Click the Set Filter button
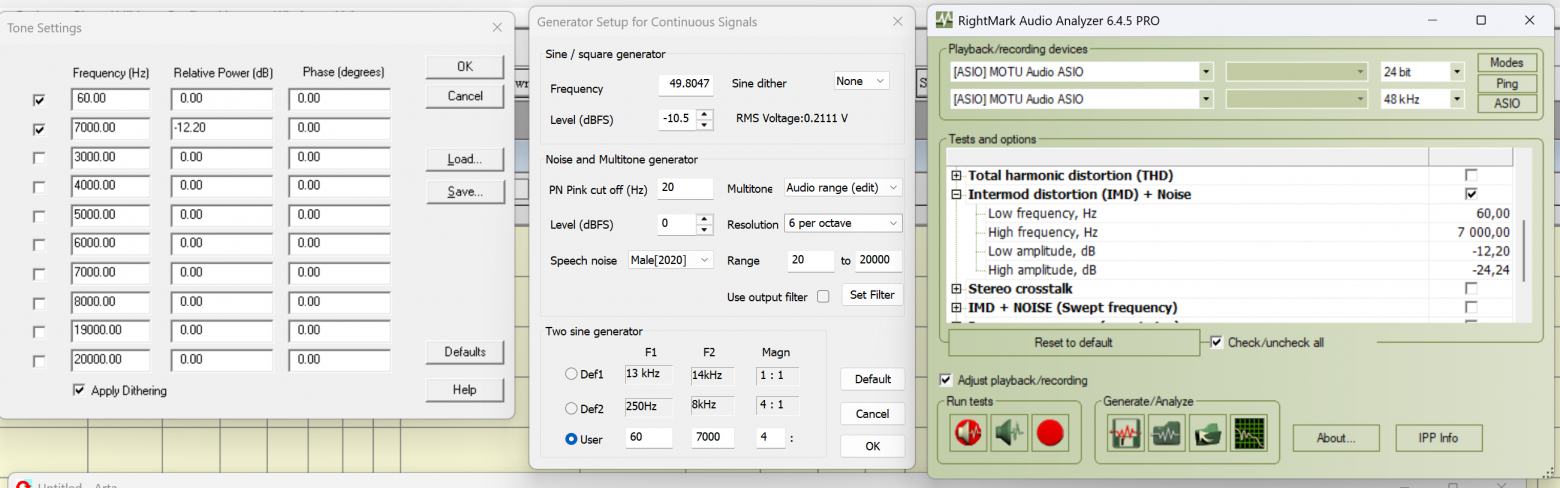 [872, 295]
